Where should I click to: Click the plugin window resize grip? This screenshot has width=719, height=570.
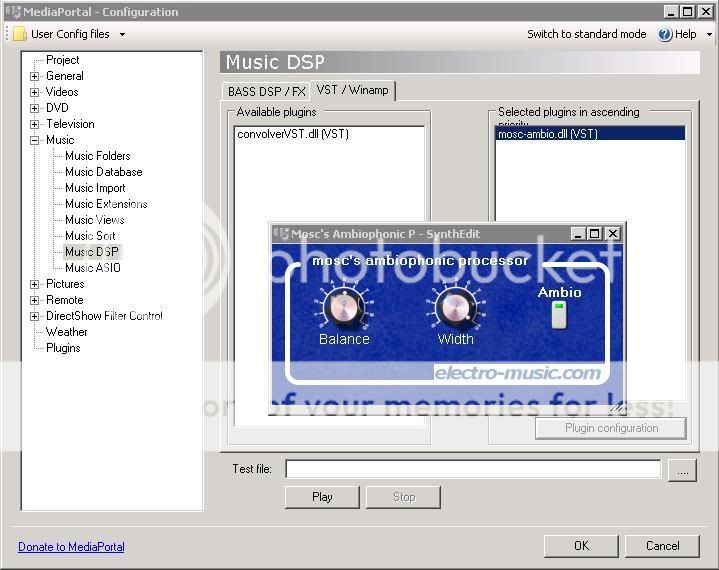coord(616,408)
